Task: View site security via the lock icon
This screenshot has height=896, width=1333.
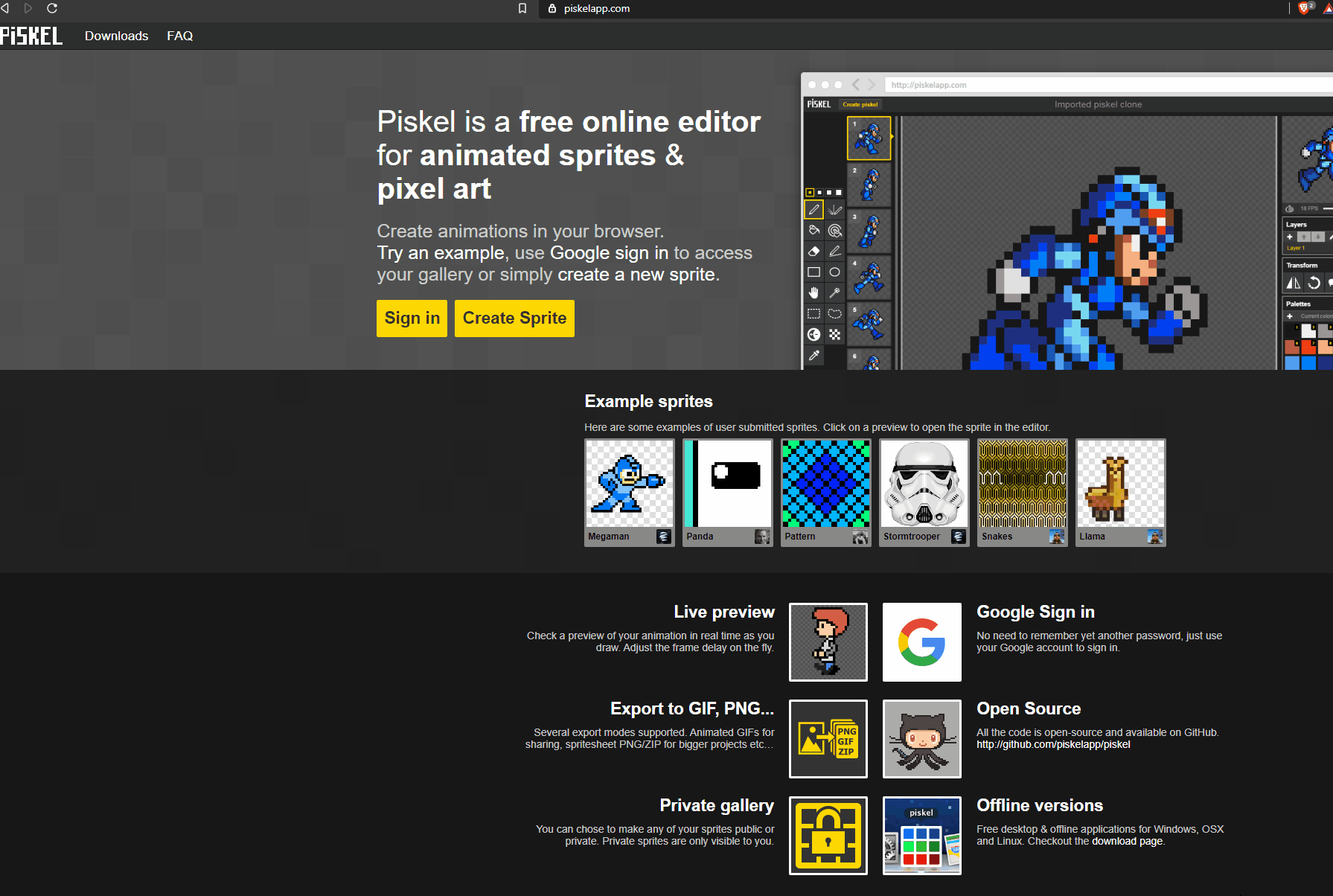Action: pos(552,8)
